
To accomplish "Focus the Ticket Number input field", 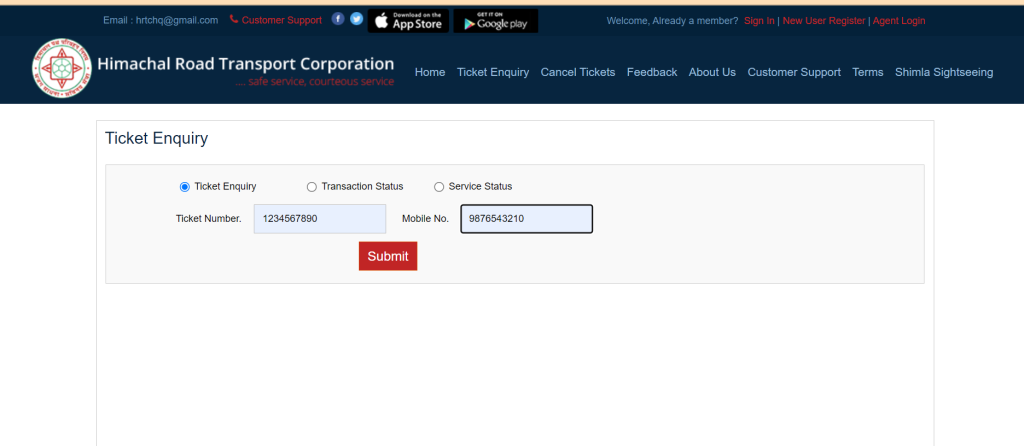I will click(x=320, y=219).
